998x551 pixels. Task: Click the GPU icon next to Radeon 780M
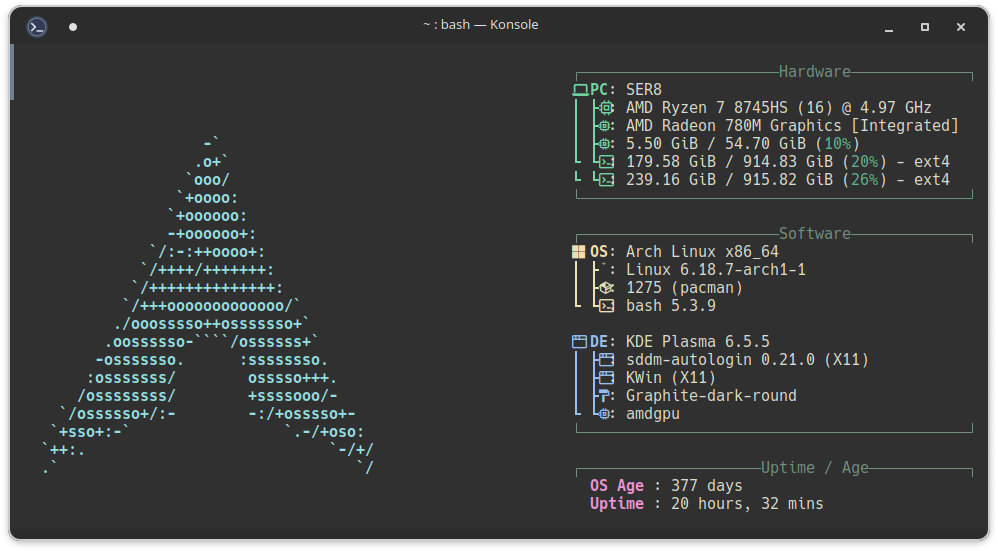tap(605, 126)
